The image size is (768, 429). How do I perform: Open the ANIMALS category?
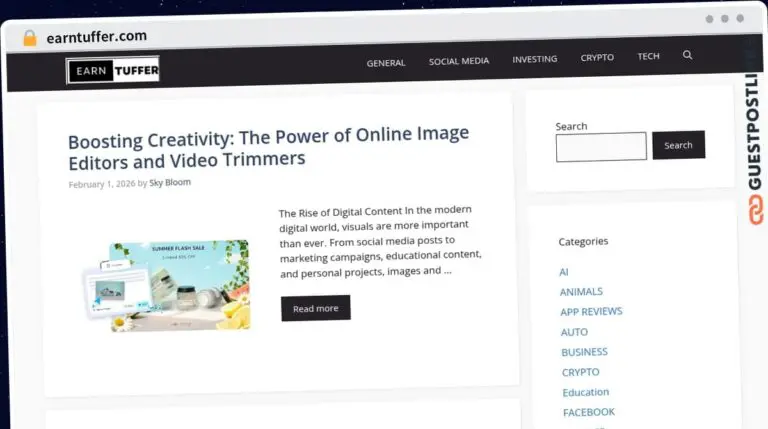[x=581, y=292]
